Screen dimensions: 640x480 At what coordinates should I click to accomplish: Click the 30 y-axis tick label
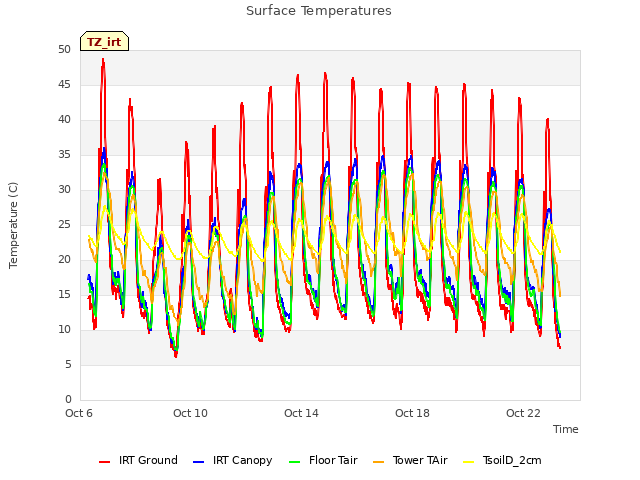click(x=64, y=189)
